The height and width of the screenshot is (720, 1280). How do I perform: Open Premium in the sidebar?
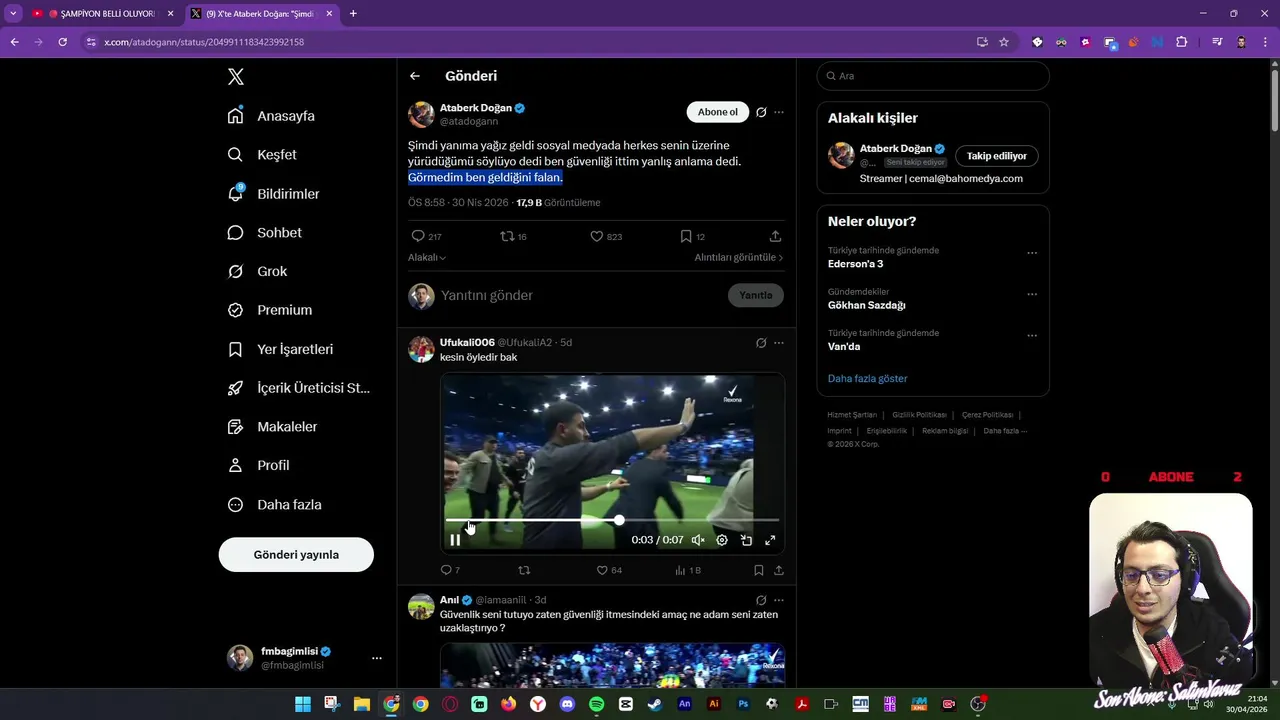270,310
